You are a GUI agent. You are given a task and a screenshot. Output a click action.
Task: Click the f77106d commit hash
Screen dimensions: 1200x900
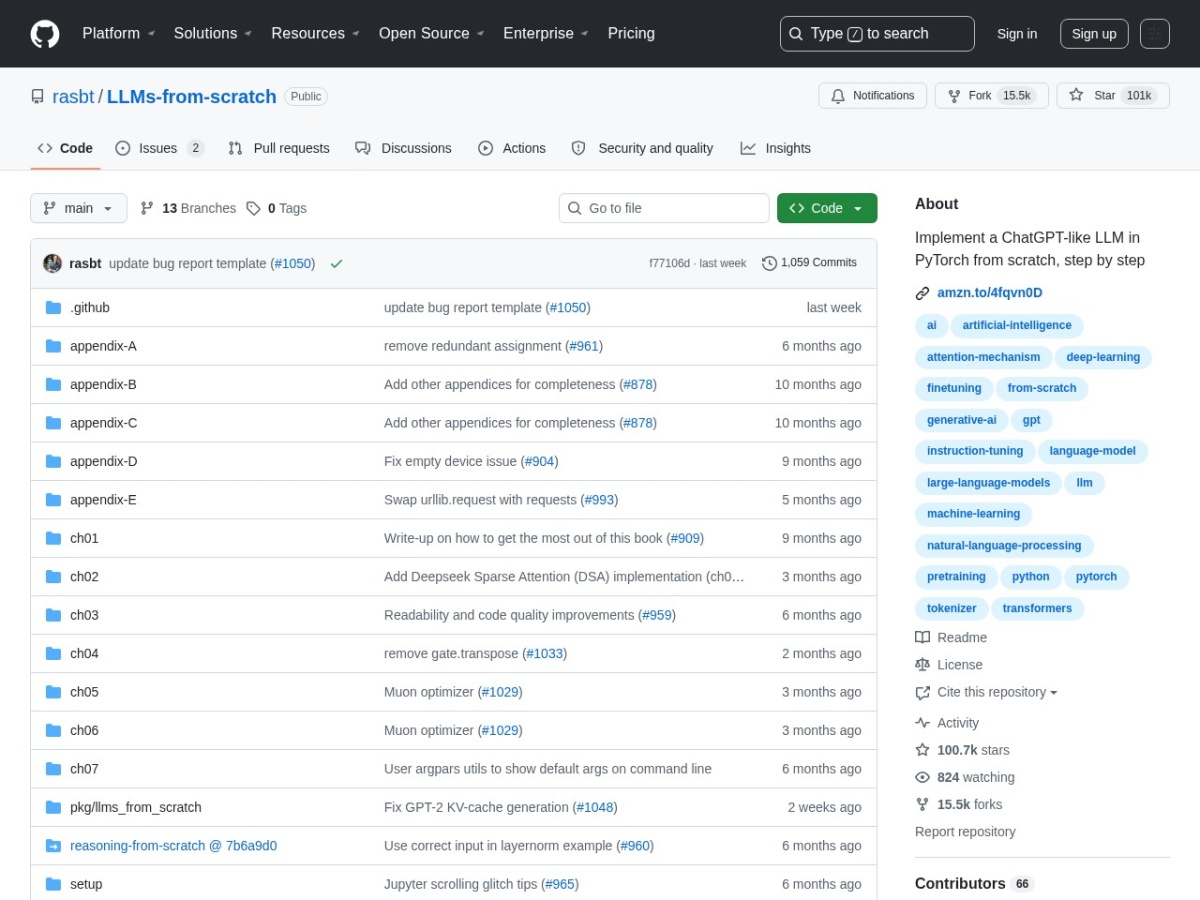point(669,263)
